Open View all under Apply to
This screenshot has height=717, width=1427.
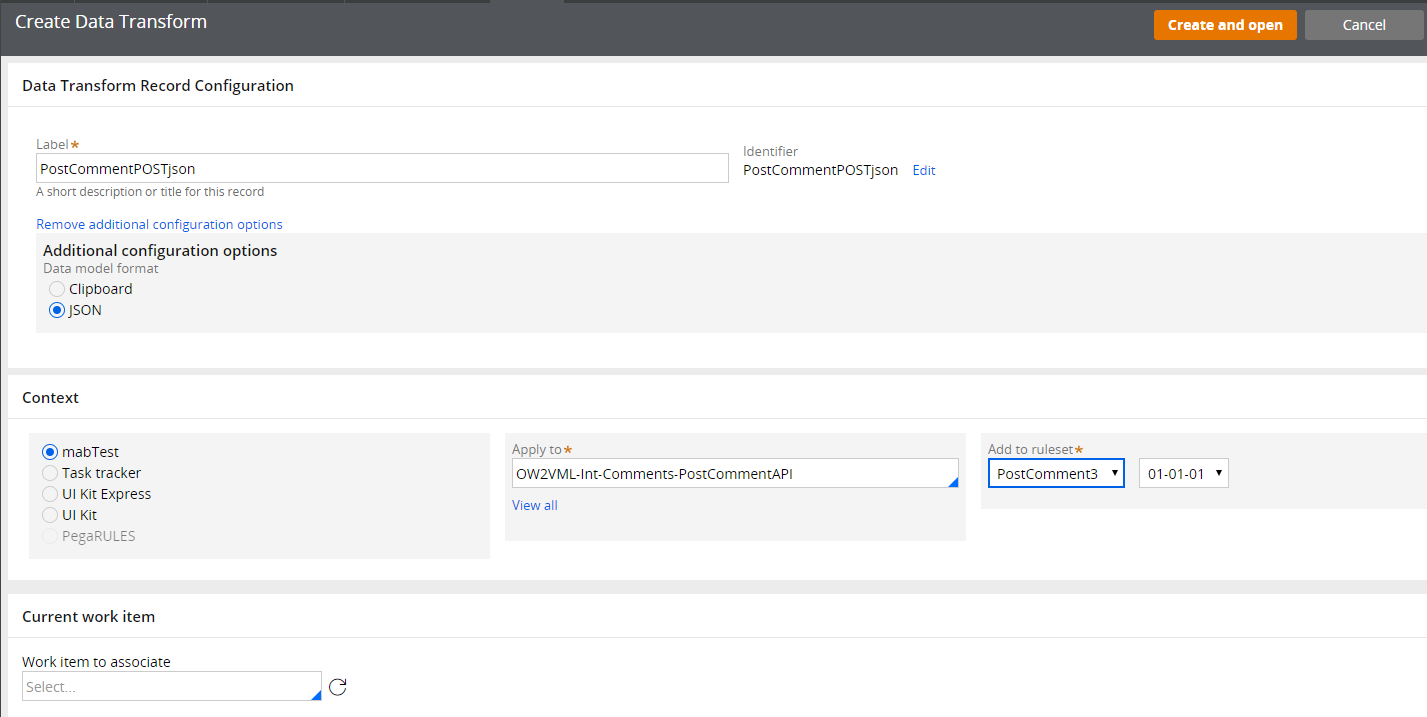tap(534, 505)
